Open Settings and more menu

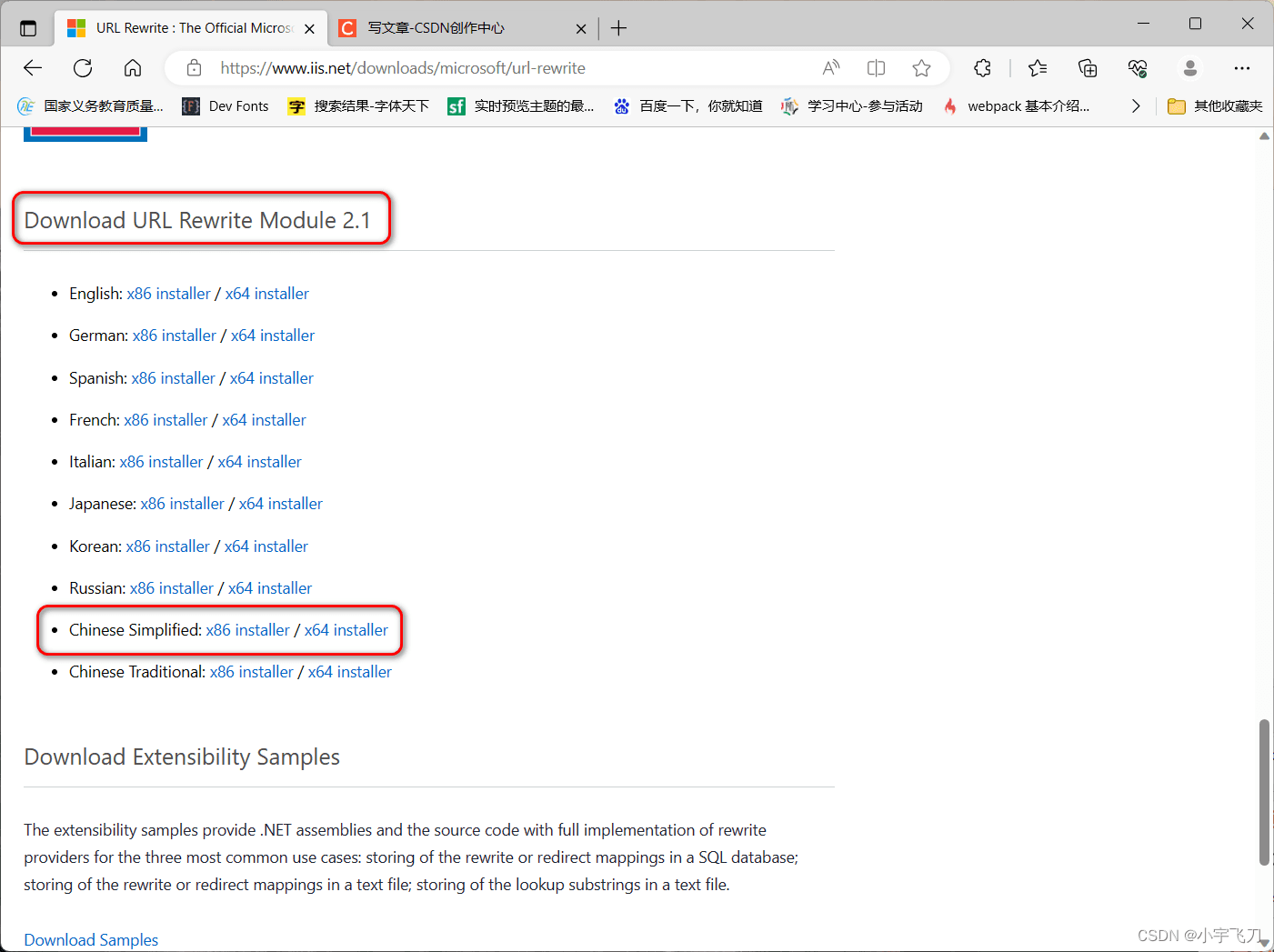pos(1242,68)
